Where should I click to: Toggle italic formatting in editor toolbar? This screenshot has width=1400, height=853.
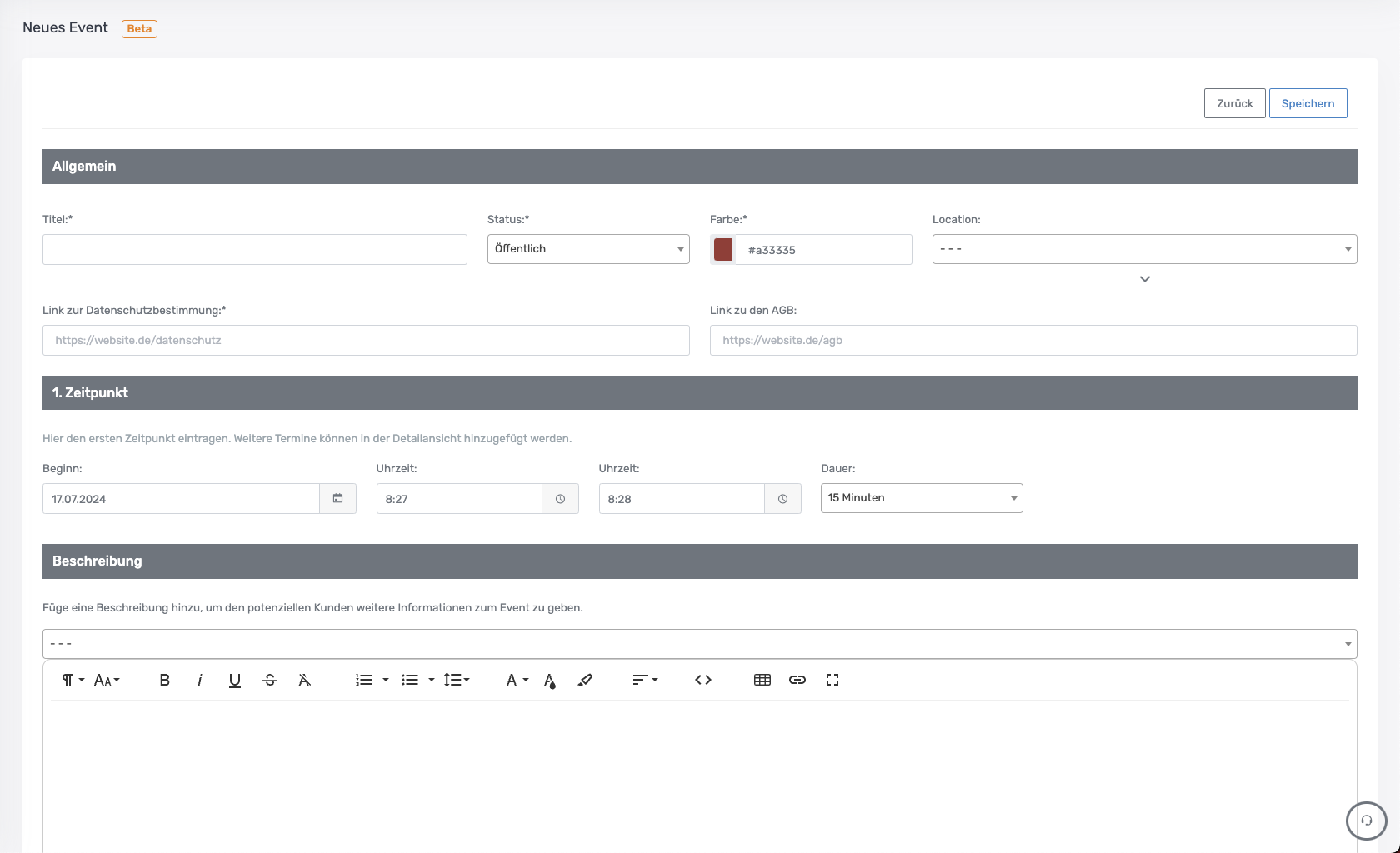(200, 680)
